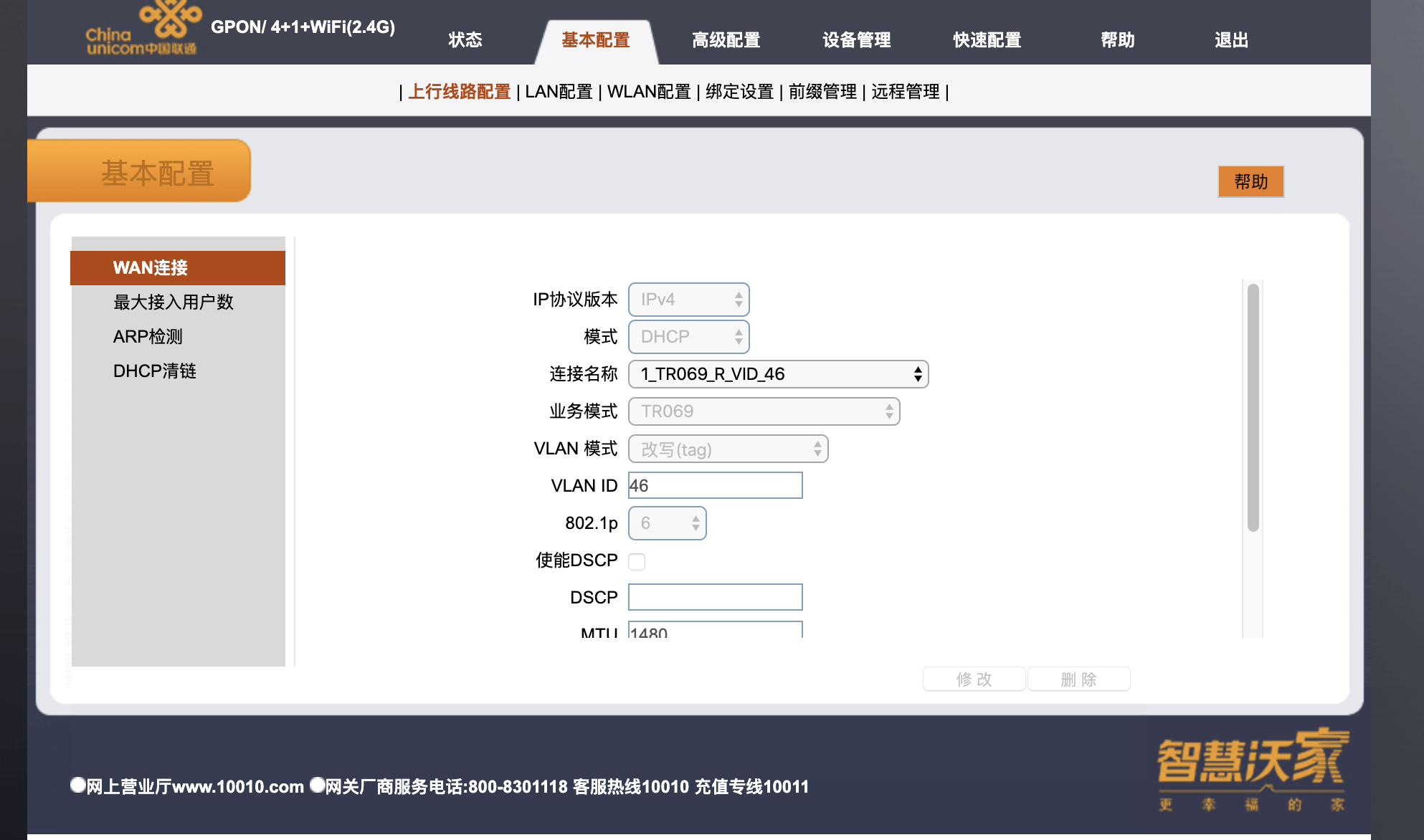Click the VLAN ID input field

tap(716, 485)
